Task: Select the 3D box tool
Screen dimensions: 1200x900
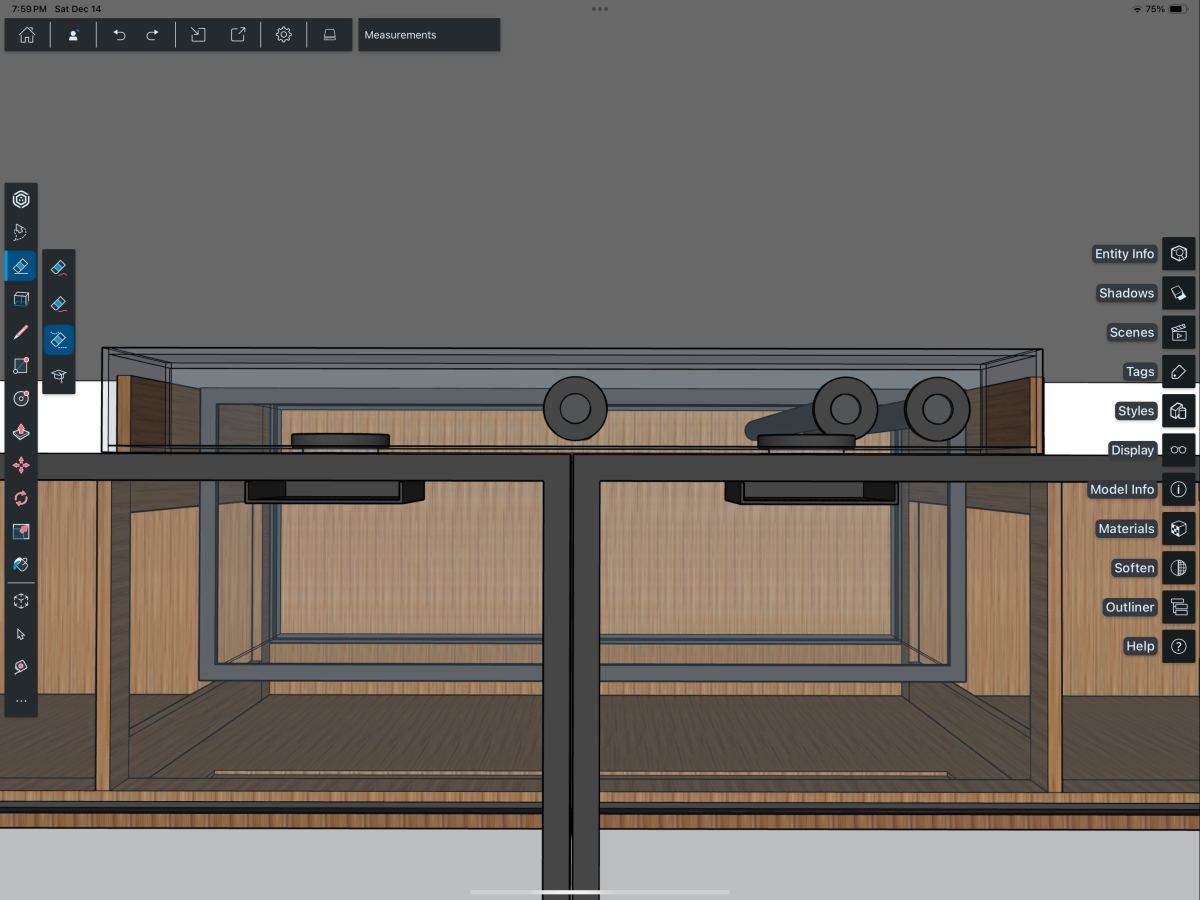Action: [x=21, y=299]
